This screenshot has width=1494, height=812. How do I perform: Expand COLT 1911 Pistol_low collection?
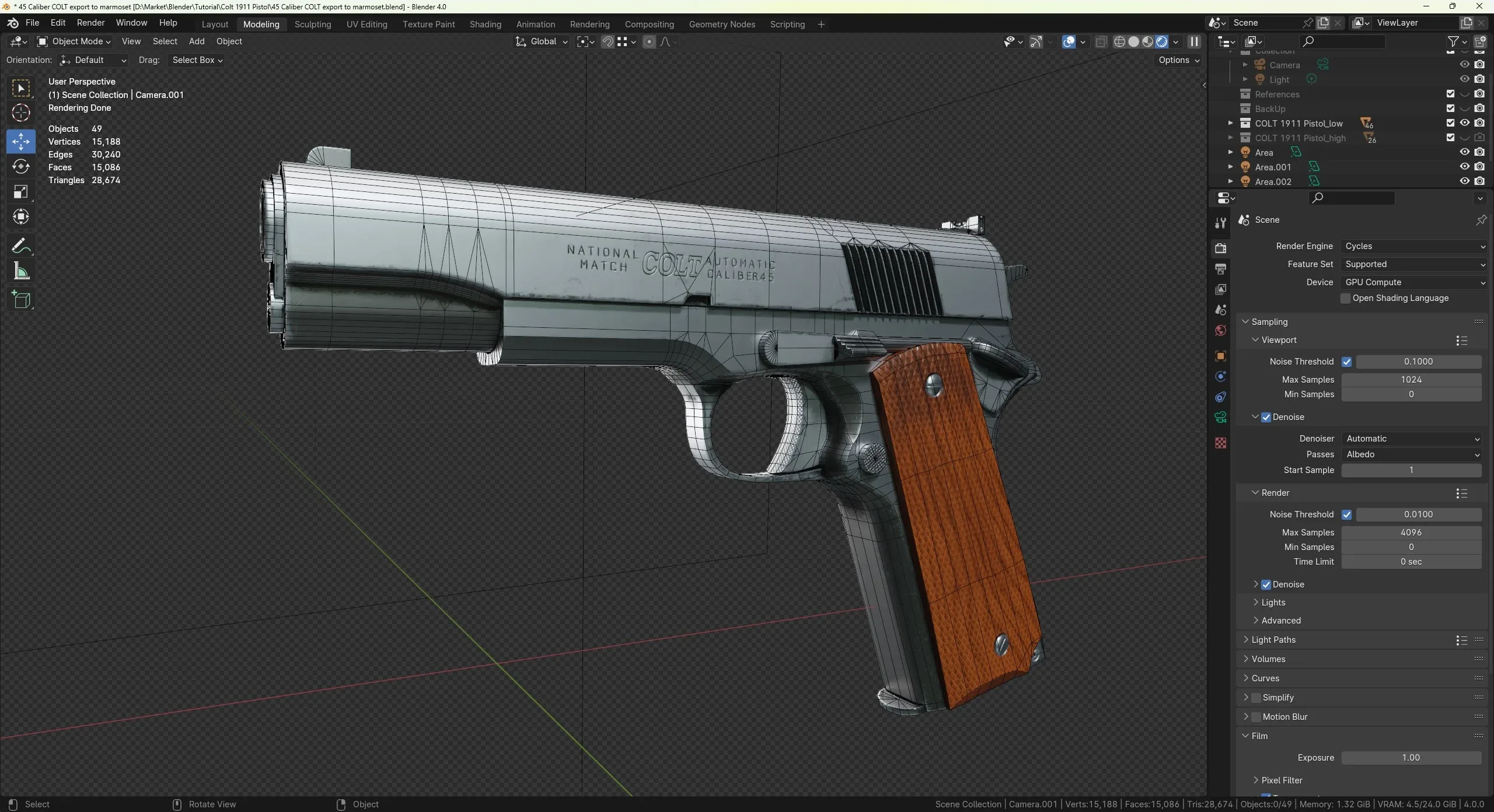click(x=1230, y=123)
